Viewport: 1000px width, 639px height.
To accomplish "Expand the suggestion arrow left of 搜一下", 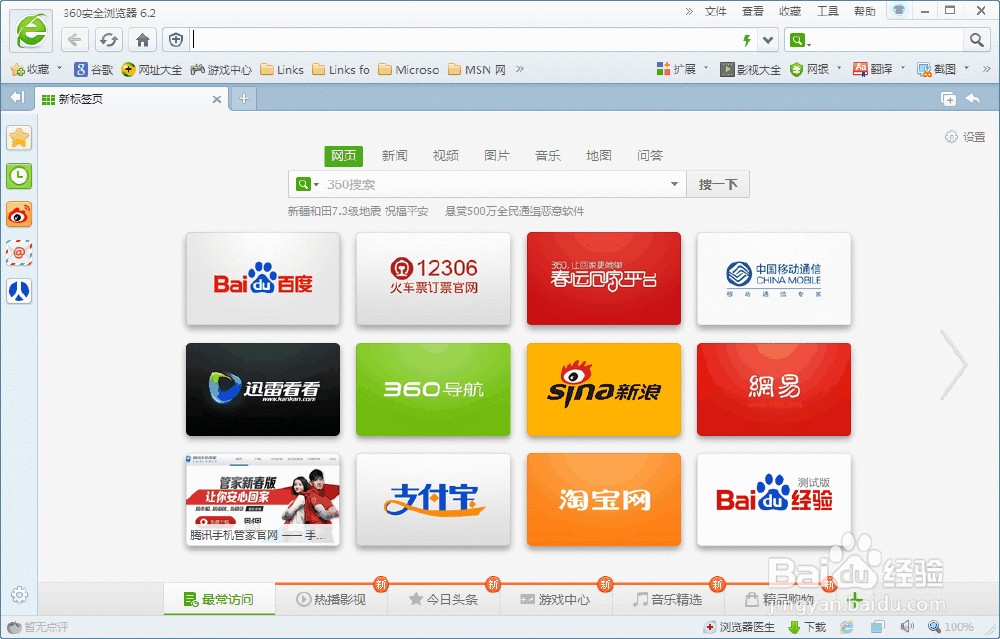I will [674, 184].
